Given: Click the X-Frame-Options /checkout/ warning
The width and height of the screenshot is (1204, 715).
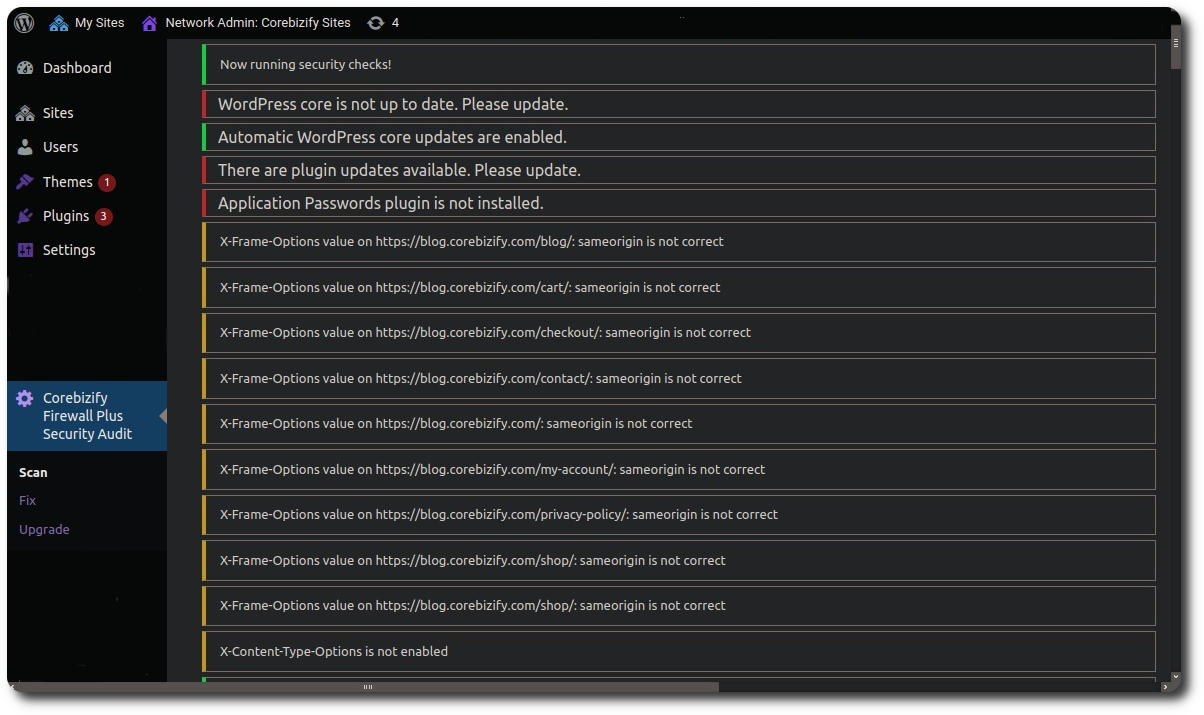Looking at the screenshot, I should click(x=679, y=333).
